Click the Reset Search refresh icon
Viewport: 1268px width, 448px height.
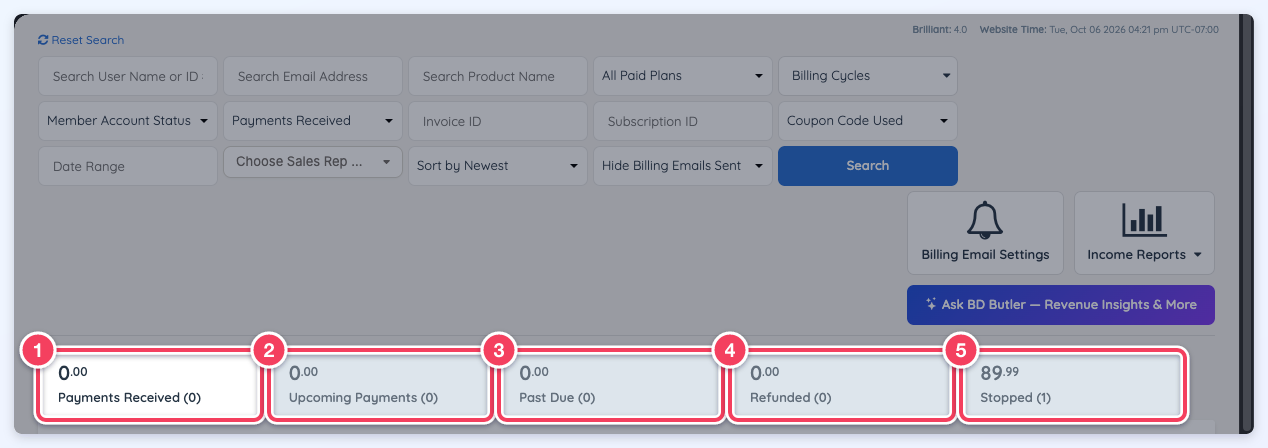[x=43, y=40]
